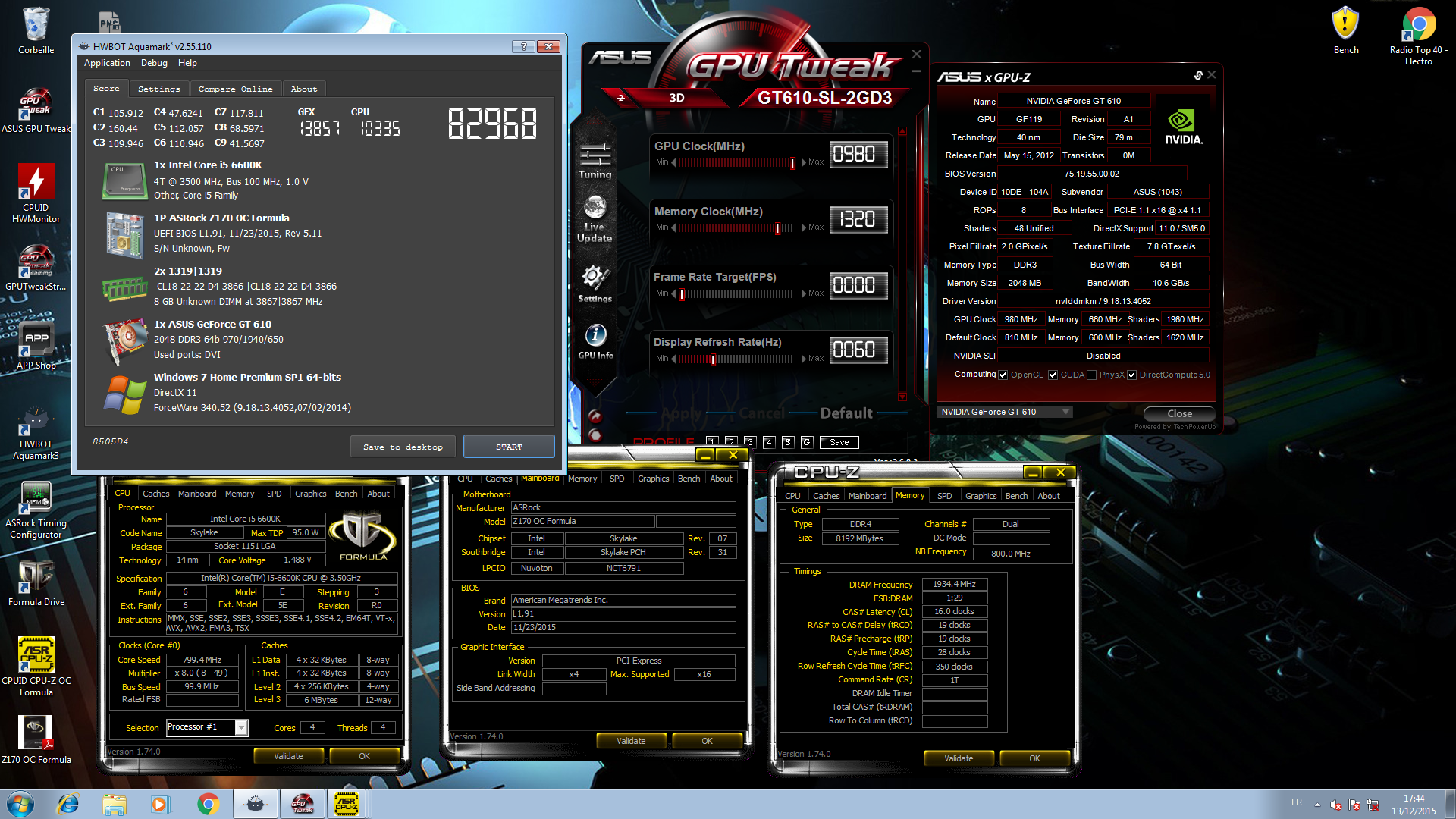Viewport: 1456px width, 819px height.
Task: Select GPU Tweak profile 4
Action: point(768,441)
